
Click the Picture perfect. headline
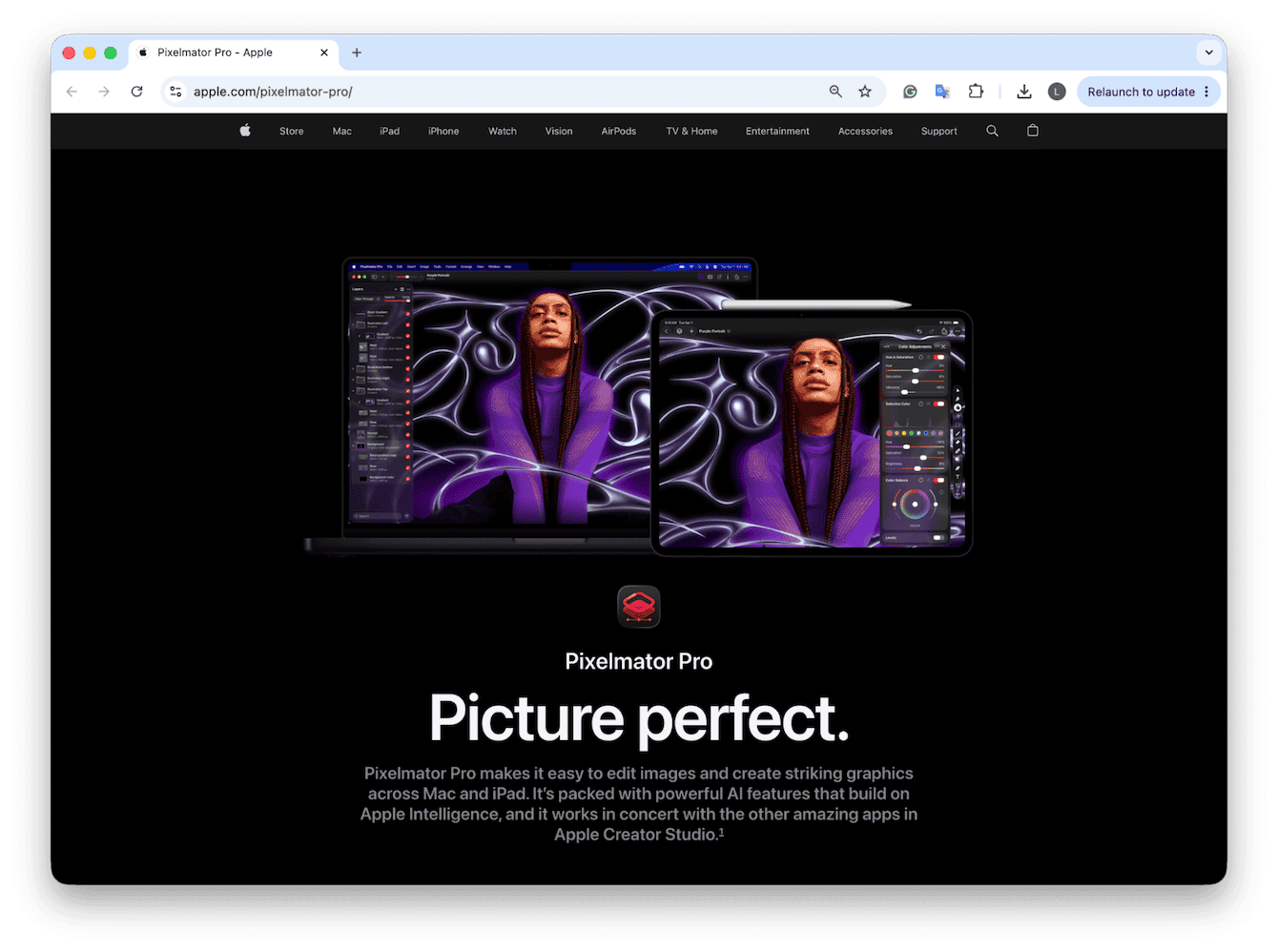tap(639, 717)
